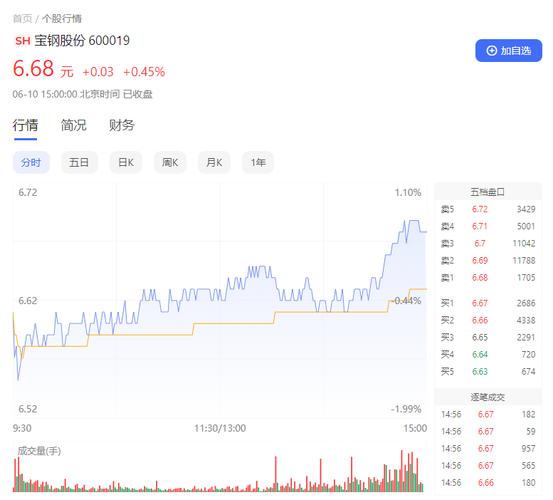Viewport: 553px width, 500px height.
Task: Click the SH exchange badge
Action: click(23, 41)
